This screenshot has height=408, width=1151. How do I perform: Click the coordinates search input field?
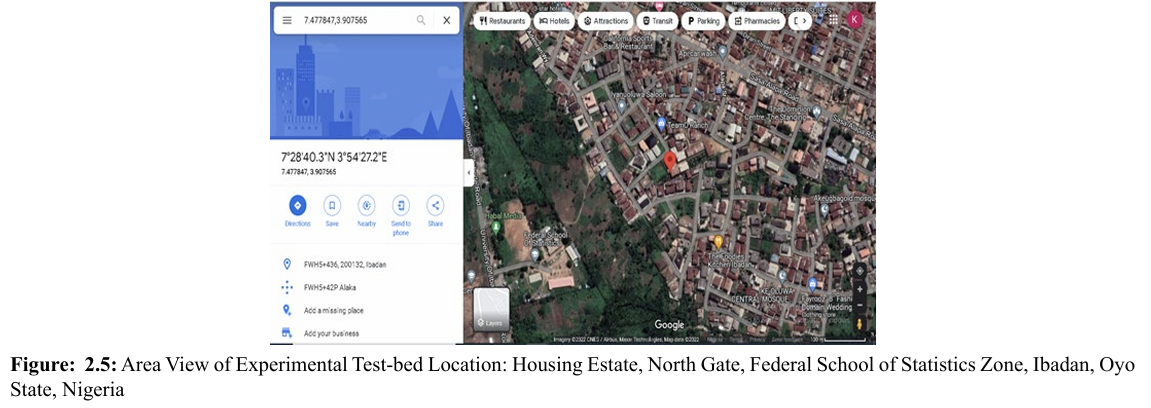point(355,20)
